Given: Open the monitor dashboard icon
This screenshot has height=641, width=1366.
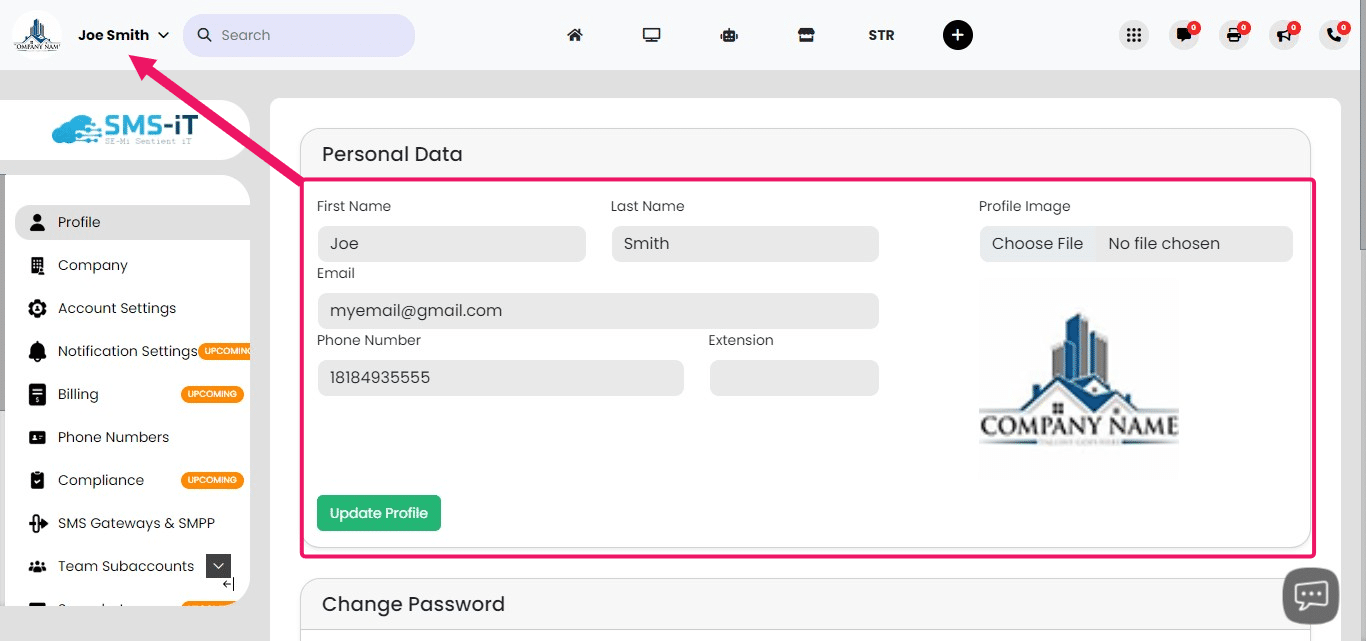Looking at the screenshot, I should click(652, 35).
